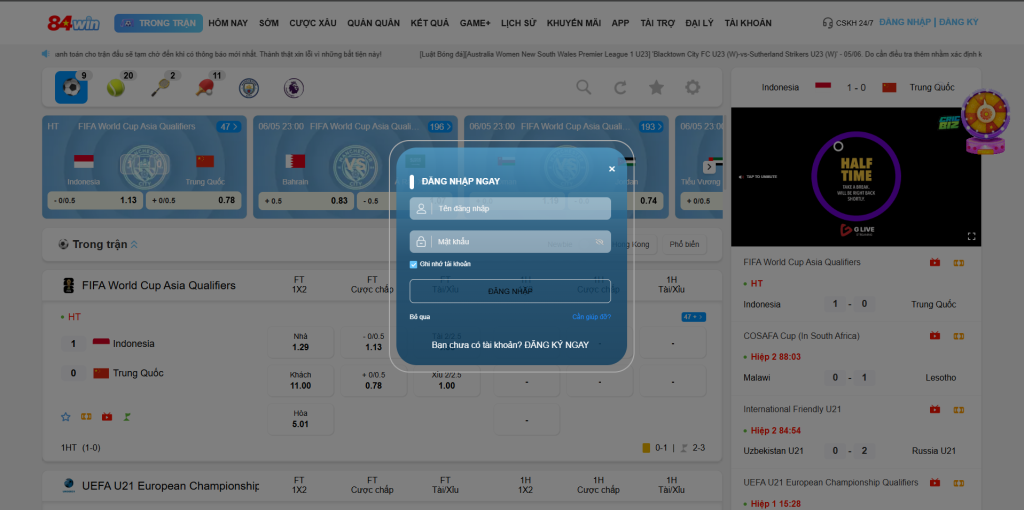Click ĐĂNG KÝ in the top header
Screen dimensions: 1024x510
tap(959, 22)
